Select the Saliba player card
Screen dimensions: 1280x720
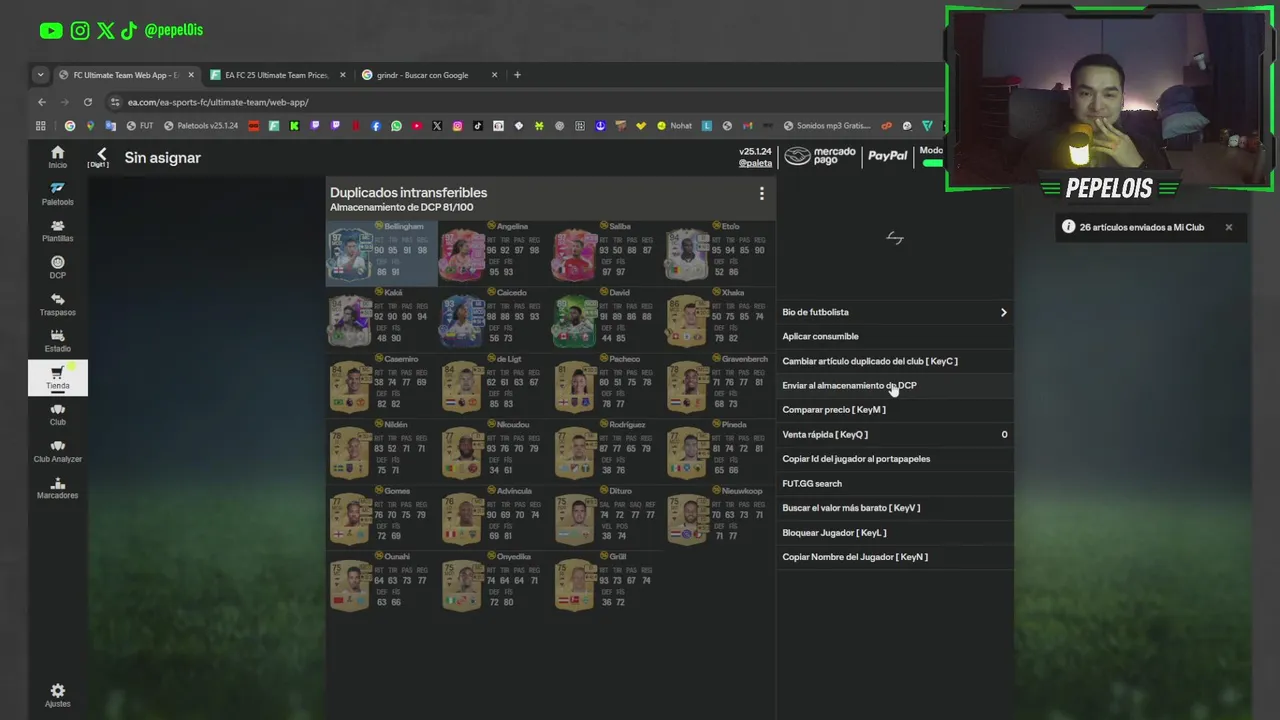(606, 253)
